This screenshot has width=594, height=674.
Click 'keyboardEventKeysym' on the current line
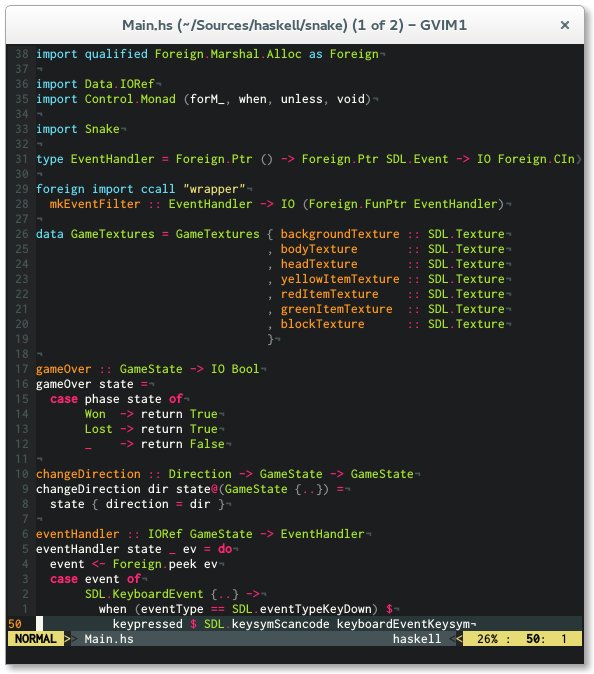(x=403, y=624)
